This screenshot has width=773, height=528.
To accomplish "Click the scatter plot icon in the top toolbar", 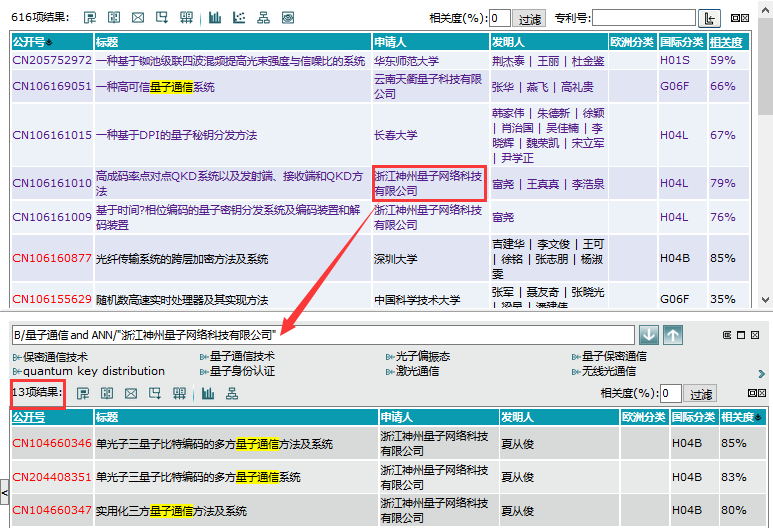I will tap(239, 18).
